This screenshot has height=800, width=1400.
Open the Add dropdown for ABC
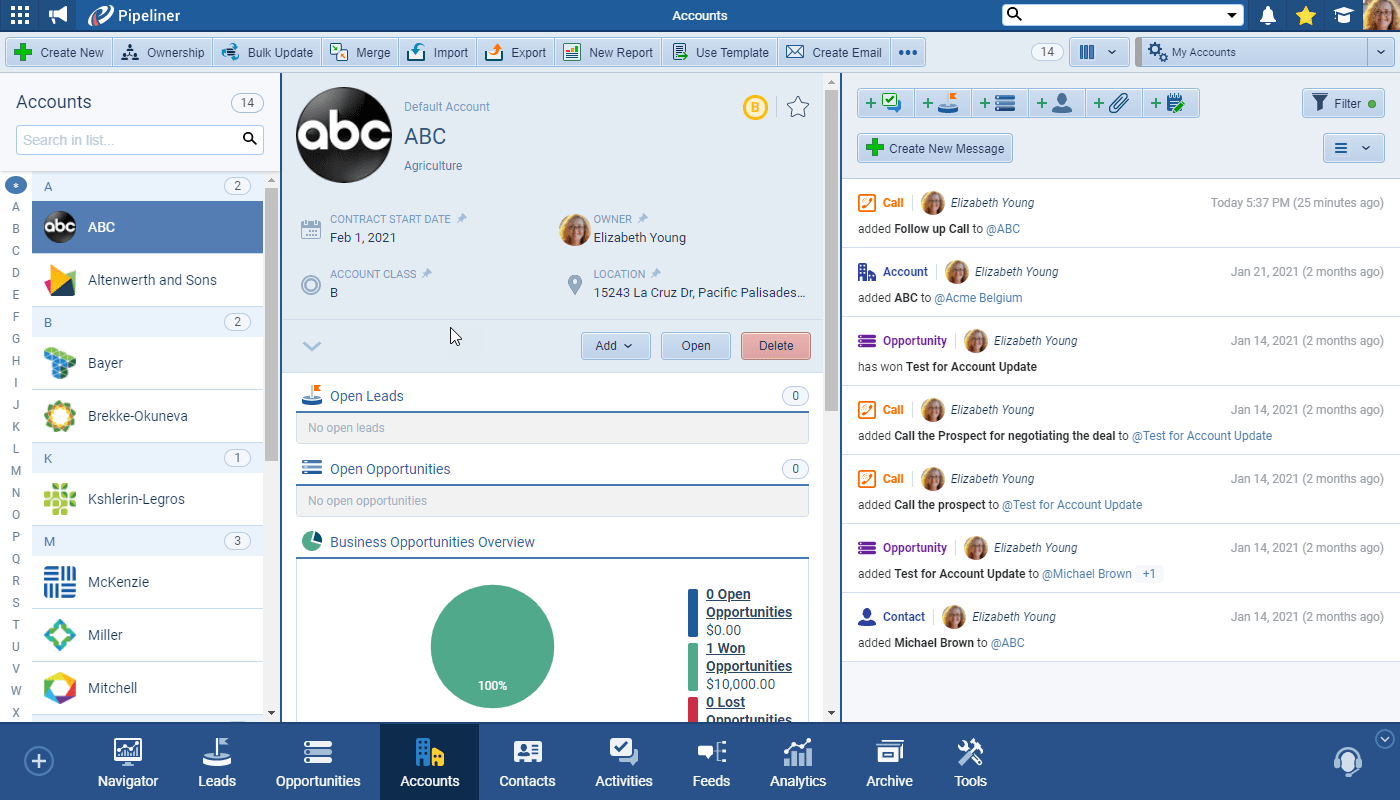[615, 346]
